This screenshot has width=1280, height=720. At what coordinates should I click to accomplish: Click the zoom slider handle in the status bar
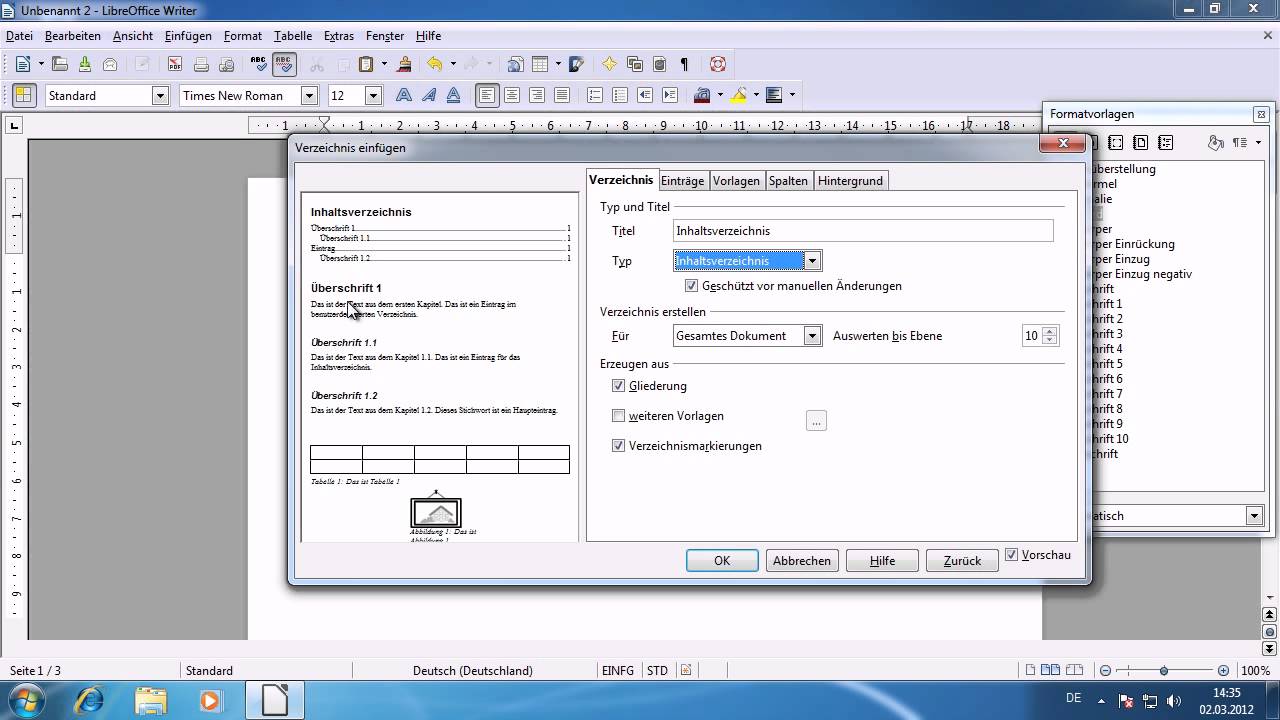[1164, 671]
